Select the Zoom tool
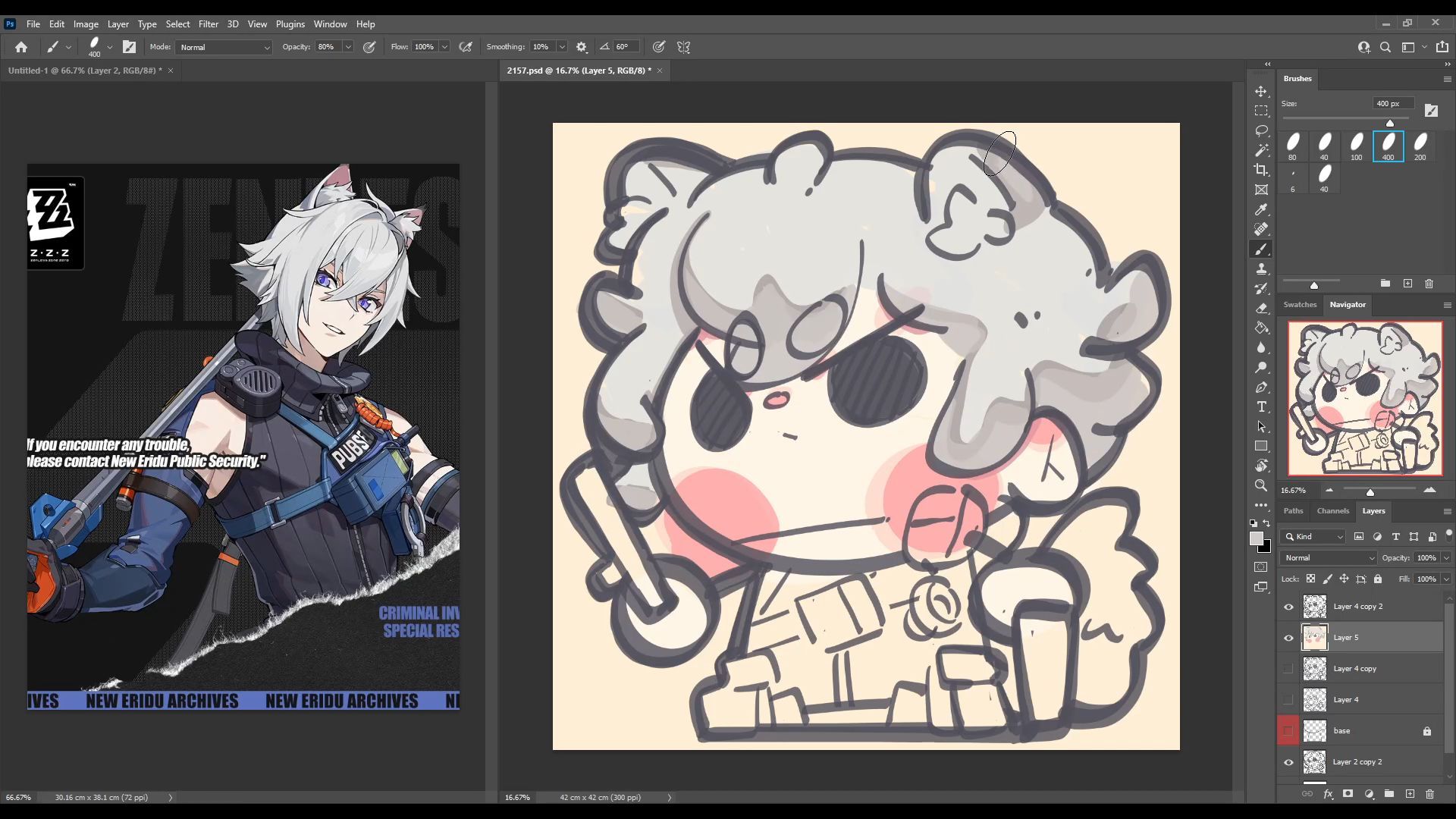Image resolution: width=1456 pixels, height=819 pixels. 1261,486
